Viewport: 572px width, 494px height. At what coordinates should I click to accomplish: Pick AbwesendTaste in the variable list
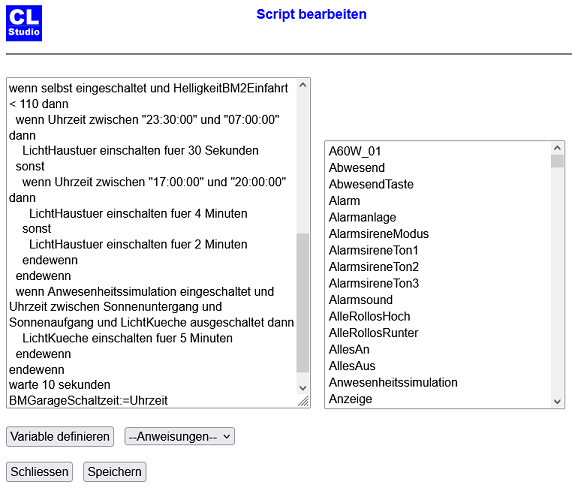tap(371, 184)
